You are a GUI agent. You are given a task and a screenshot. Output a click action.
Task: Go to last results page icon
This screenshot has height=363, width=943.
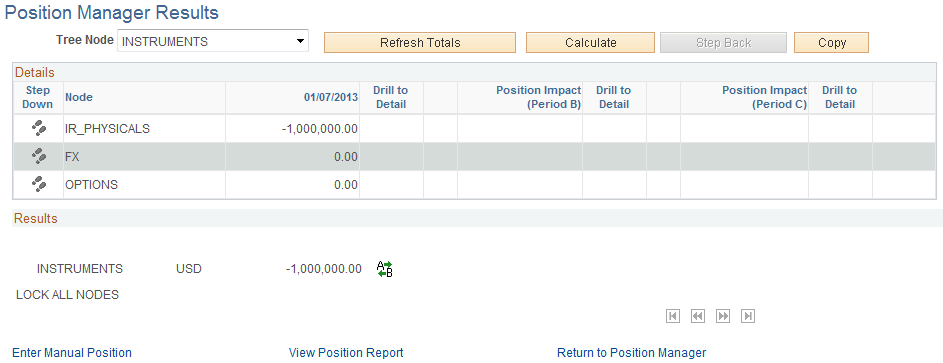748,316
